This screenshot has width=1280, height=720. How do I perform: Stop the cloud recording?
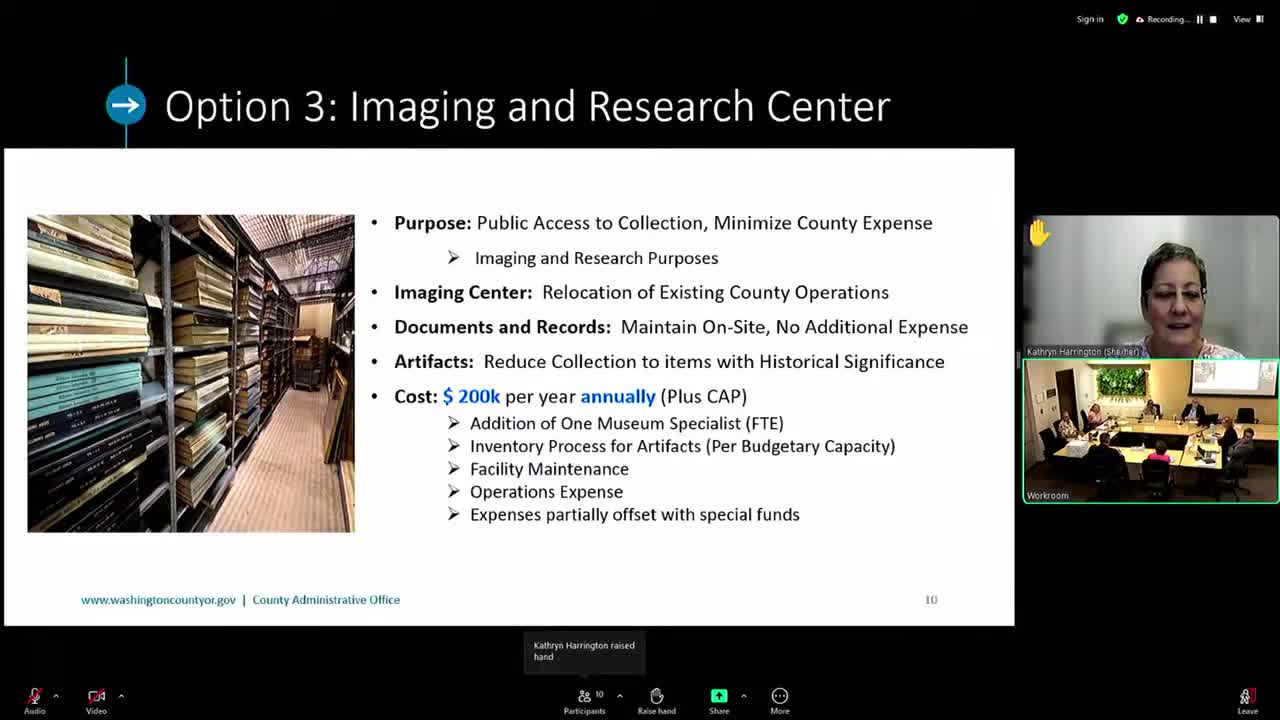click(1213, 19)
